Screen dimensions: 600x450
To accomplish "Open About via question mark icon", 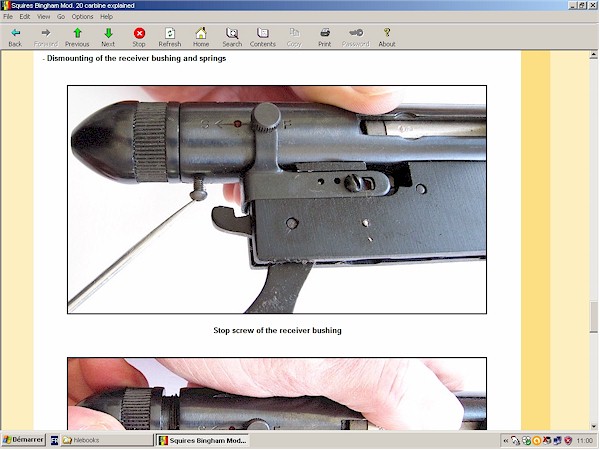I will 387,33.
